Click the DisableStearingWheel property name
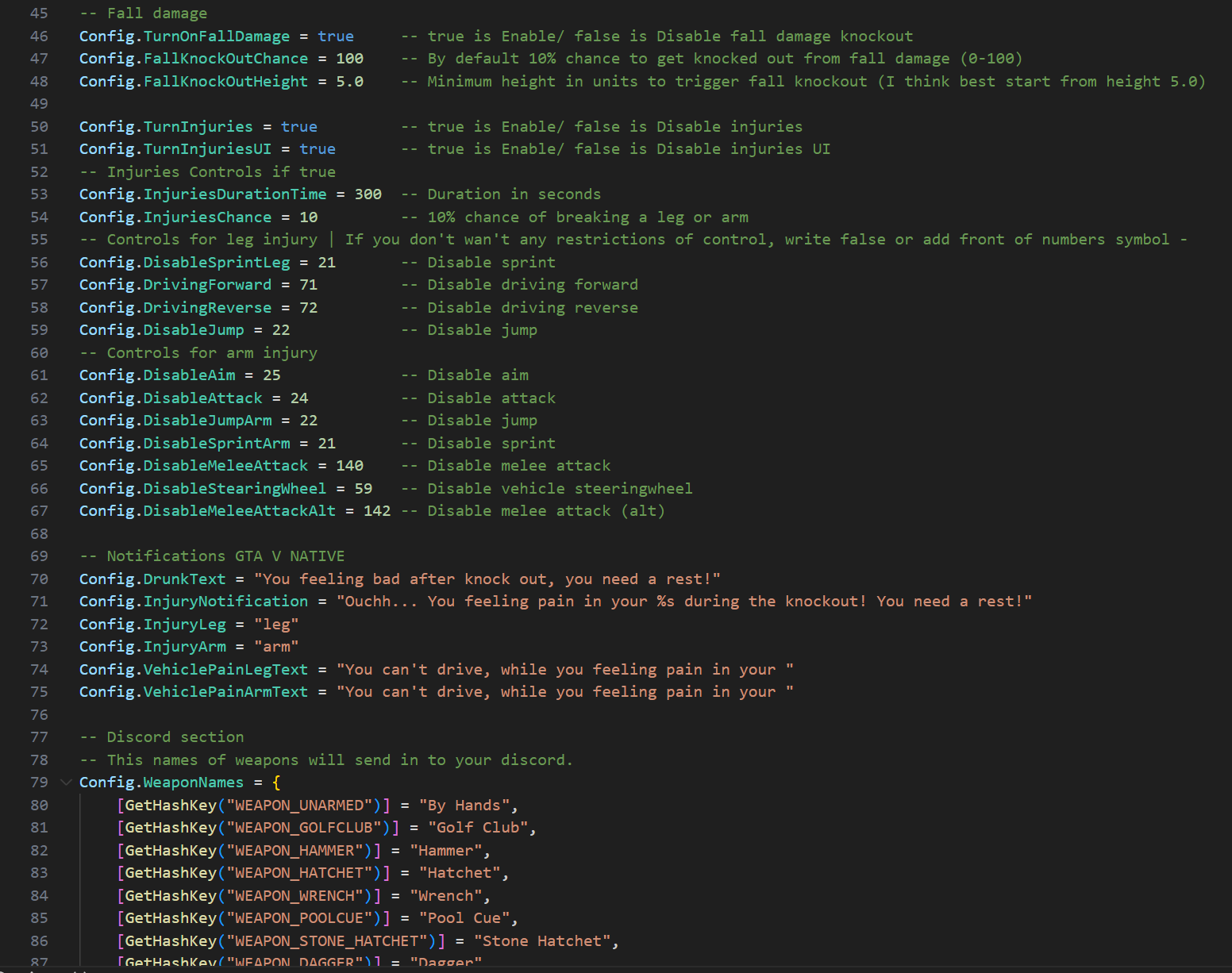The image size is (1232, 973). click(234, 489)
